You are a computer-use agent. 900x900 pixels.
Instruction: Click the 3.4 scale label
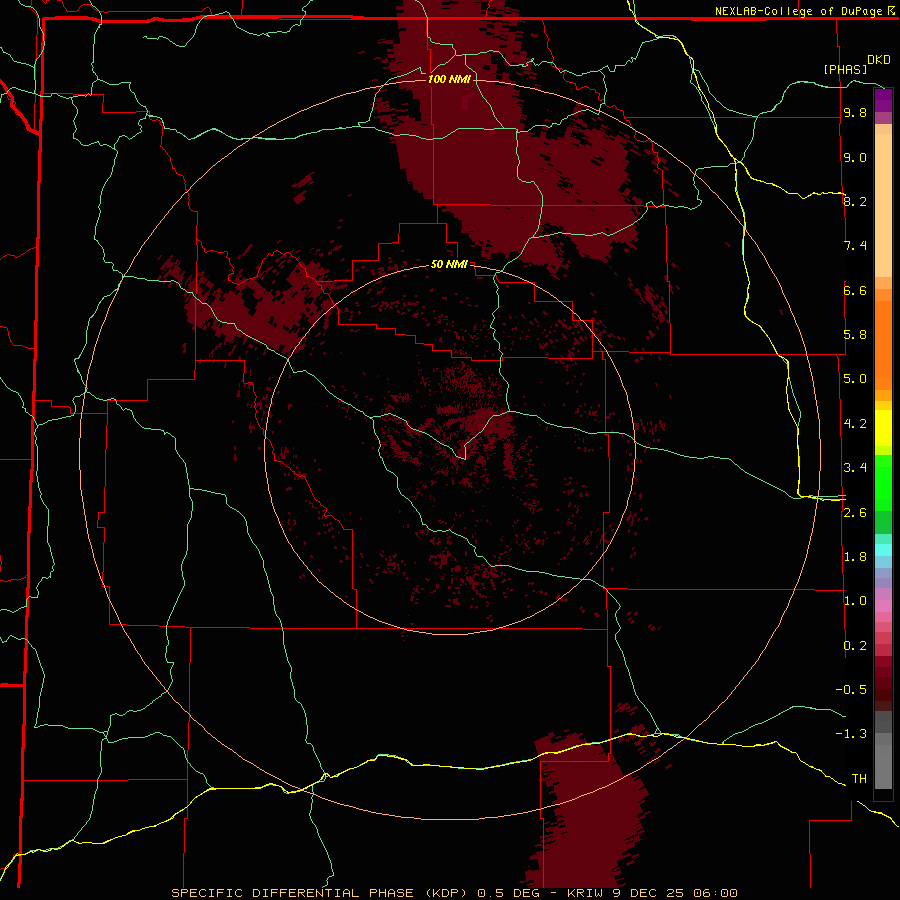855,468
